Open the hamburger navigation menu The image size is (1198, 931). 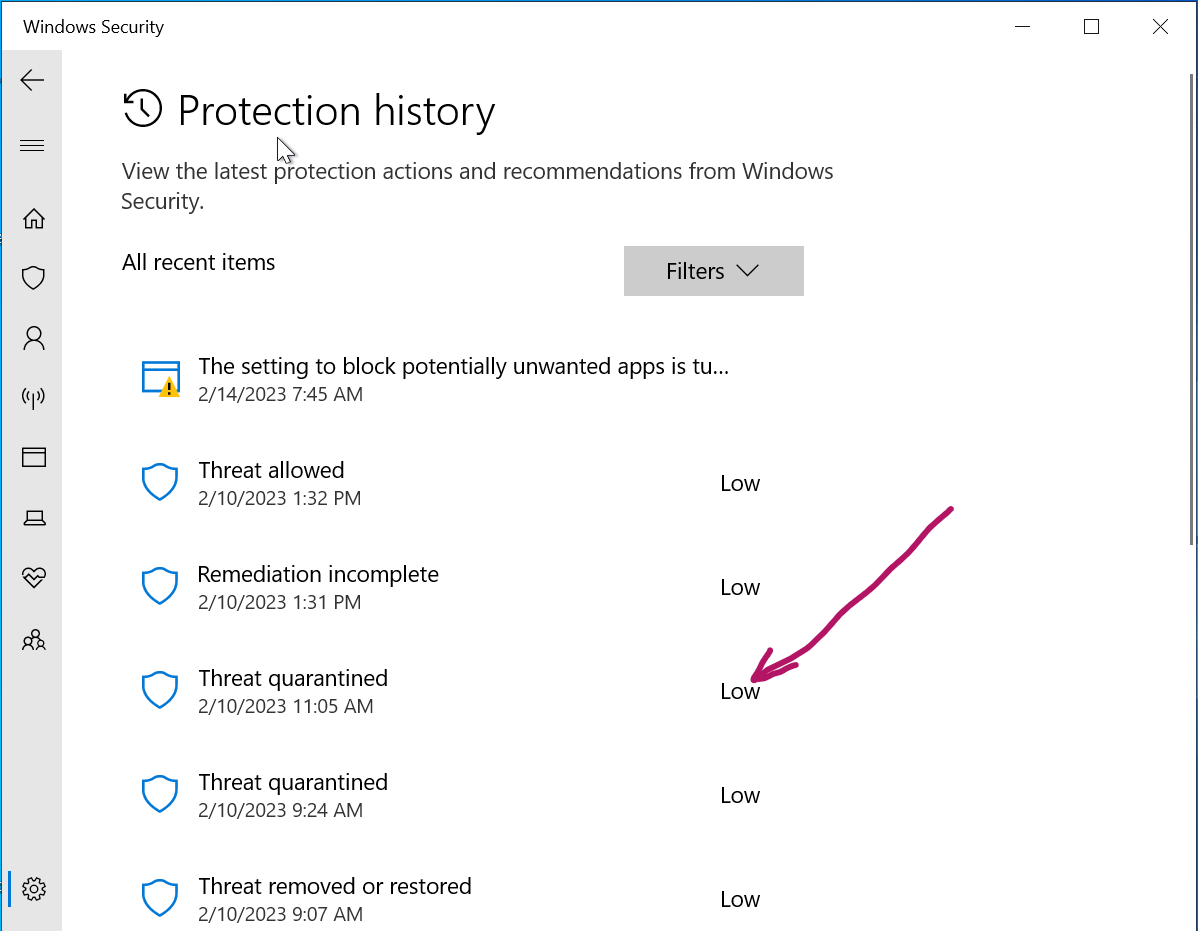[32, 146]
